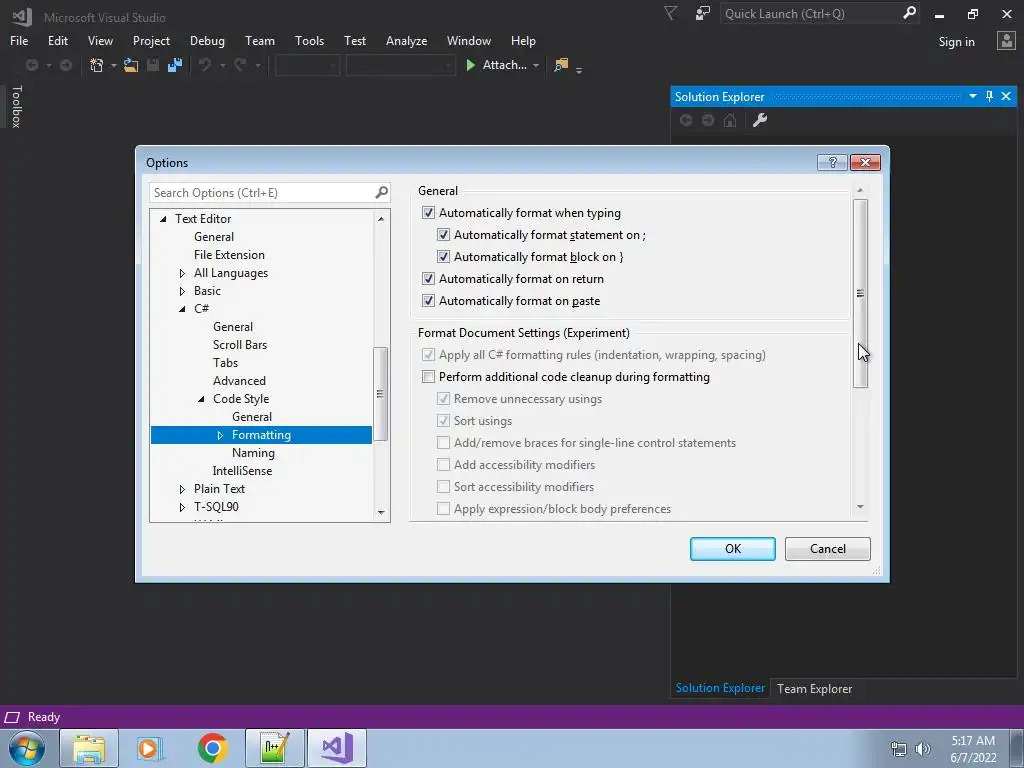The width and height of the screenshot is (1024, 768).
Task: Open the Windows Start orb
Action: [27, 748]
